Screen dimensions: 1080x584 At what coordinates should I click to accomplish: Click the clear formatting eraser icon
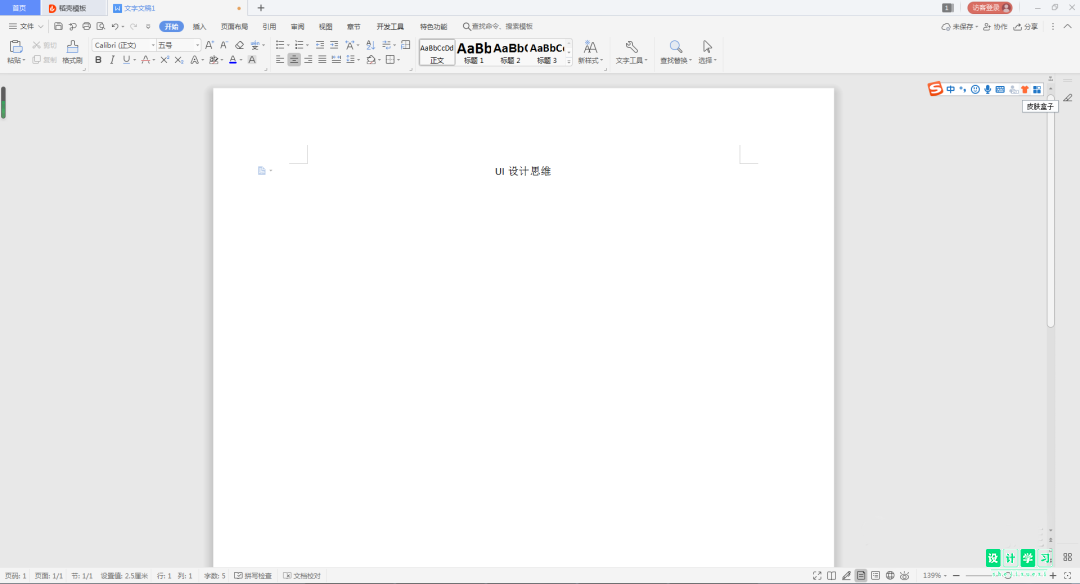239,45
